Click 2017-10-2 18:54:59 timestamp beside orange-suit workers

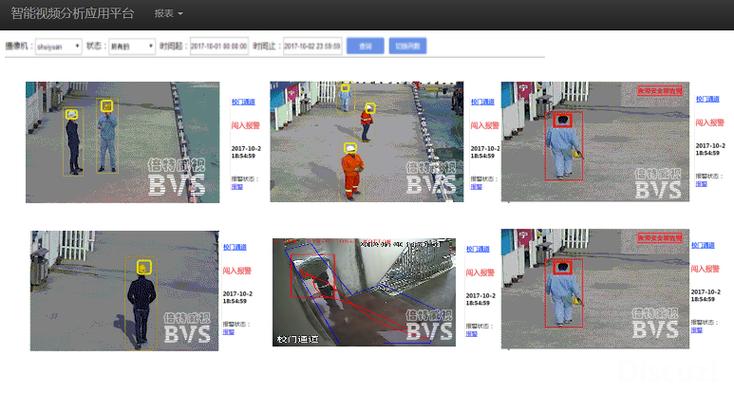(485, 152)
